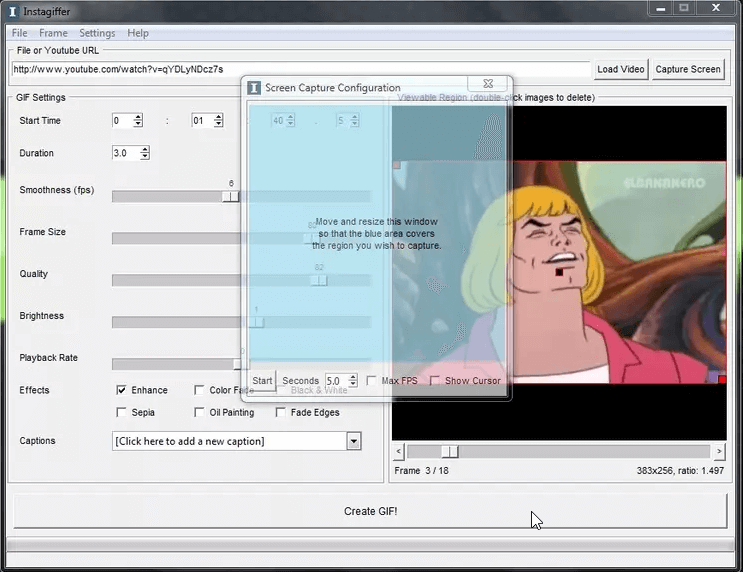The height and width of the screenshot is (572, 743).
Task: Click the '383x256, ratio: 1.497' text
Action: [680, 471]
